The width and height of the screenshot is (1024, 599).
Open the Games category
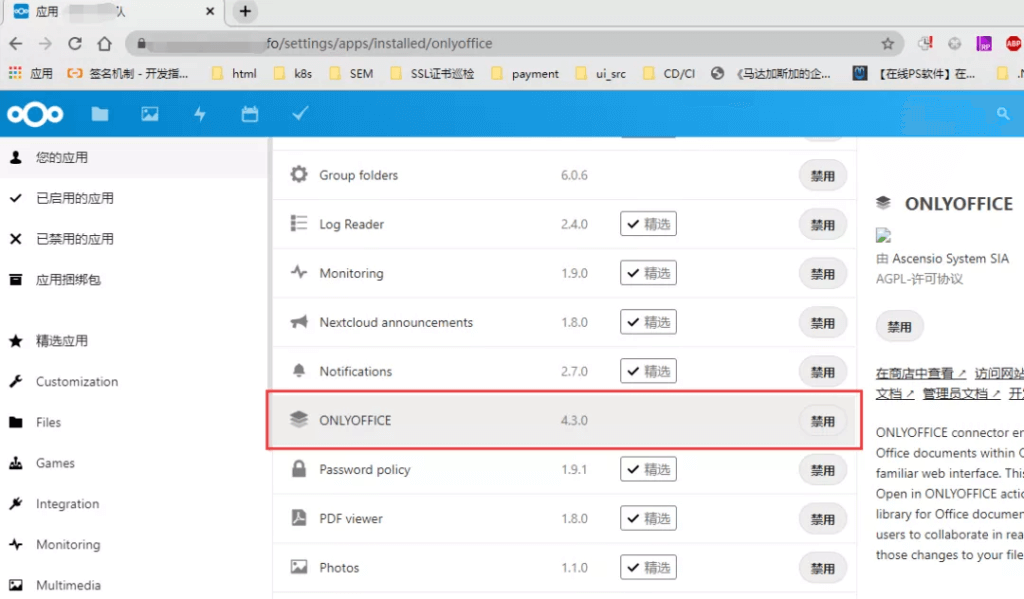[x=134, y=463]
